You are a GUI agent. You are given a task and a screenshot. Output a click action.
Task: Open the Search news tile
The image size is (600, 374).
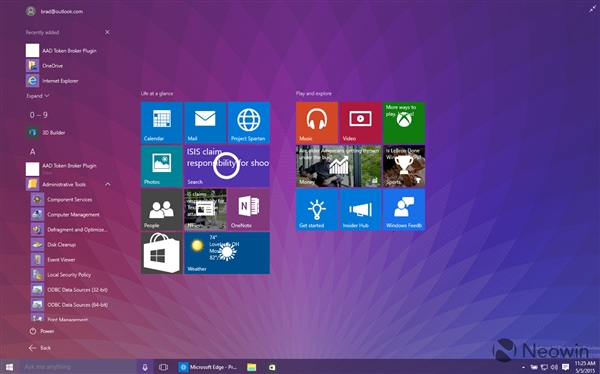click(227, 166)
